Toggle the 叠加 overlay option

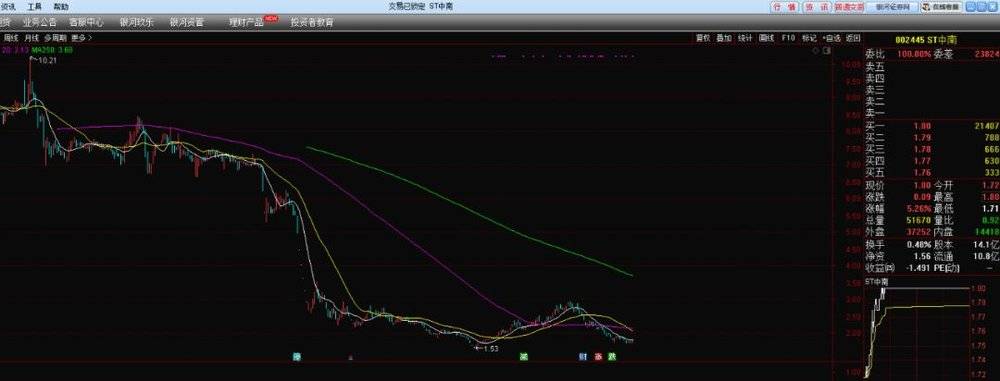[723, 38]
